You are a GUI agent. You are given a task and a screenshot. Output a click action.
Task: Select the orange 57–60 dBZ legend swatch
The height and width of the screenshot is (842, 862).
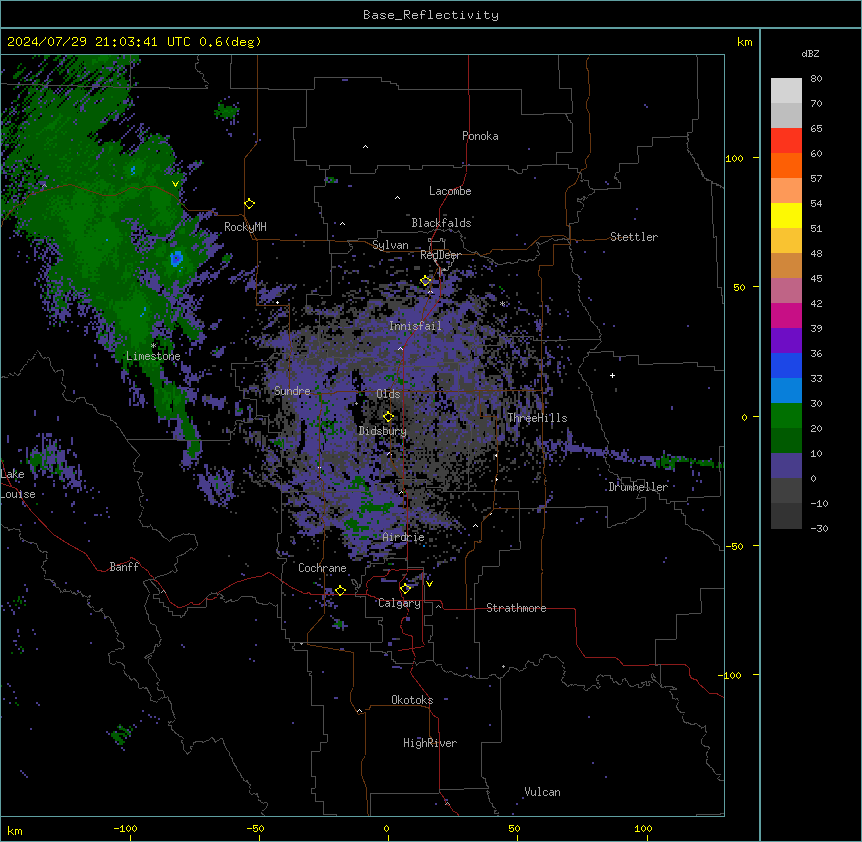coord(786,165)
